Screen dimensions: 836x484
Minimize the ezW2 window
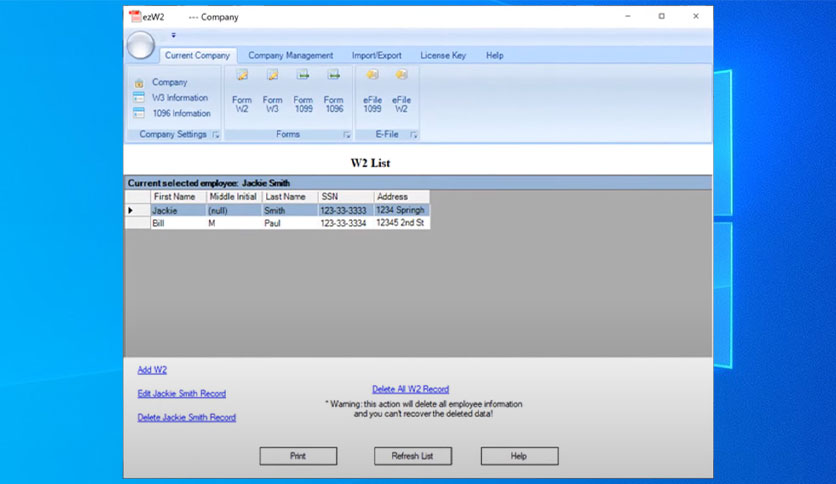pos(628,17)
